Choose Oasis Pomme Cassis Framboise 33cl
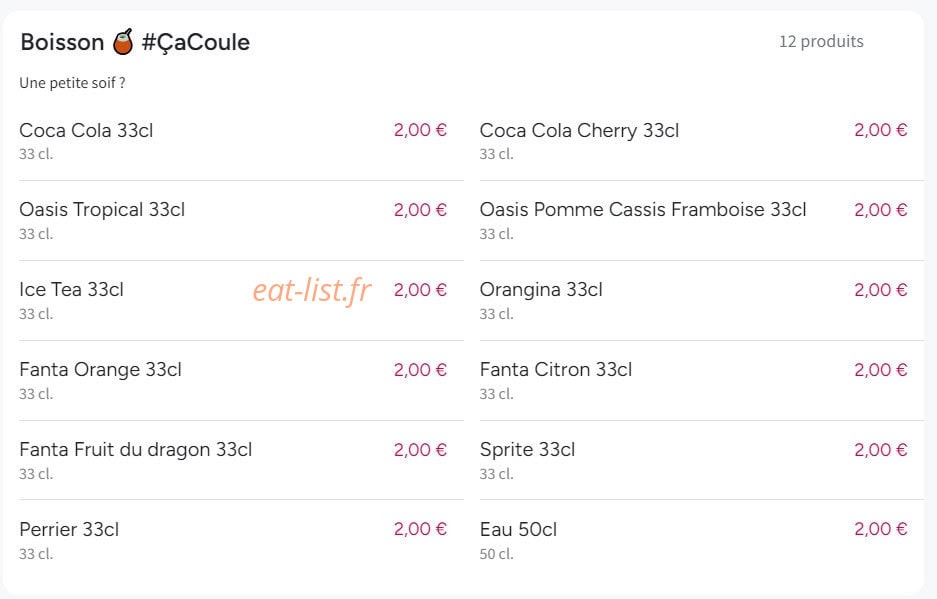 pyautogui.click(x=702, y=221)
